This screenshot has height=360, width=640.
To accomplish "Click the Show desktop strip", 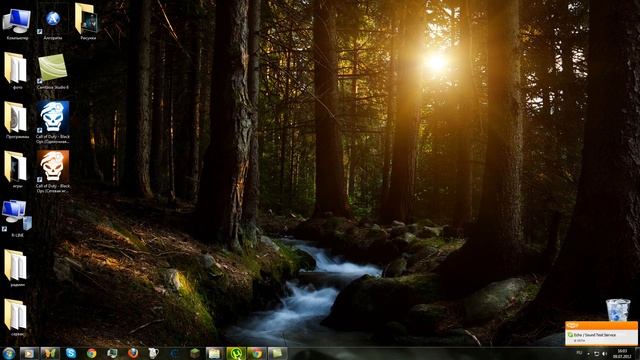I will coord(637,353).
